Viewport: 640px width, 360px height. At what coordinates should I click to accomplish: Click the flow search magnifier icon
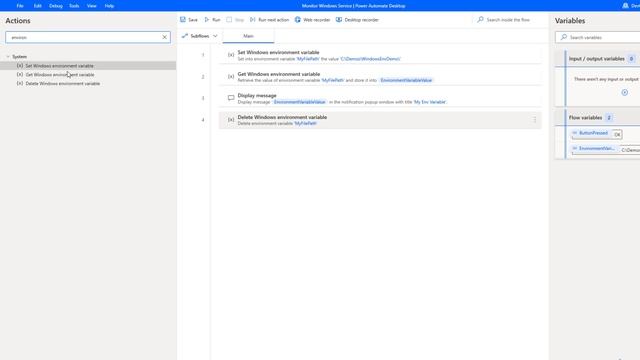tap(480, 20)
